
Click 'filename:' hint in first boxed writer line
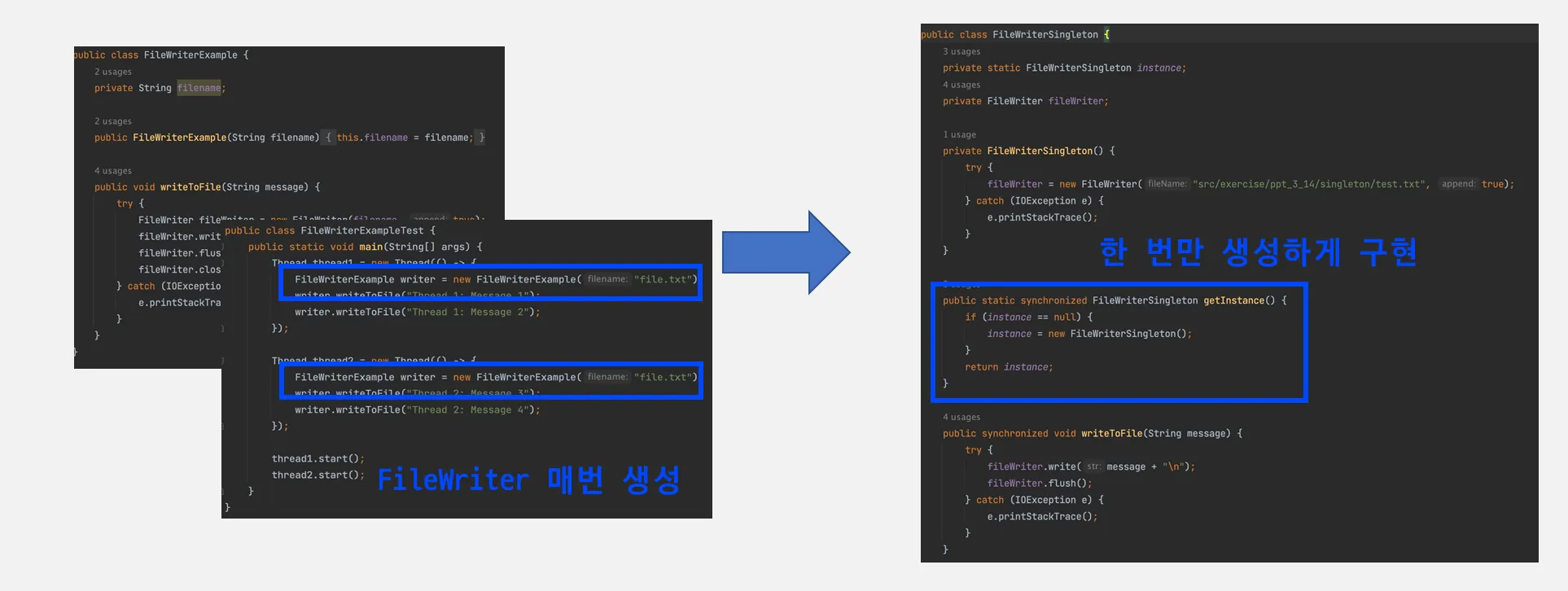[x=607, y=279]
